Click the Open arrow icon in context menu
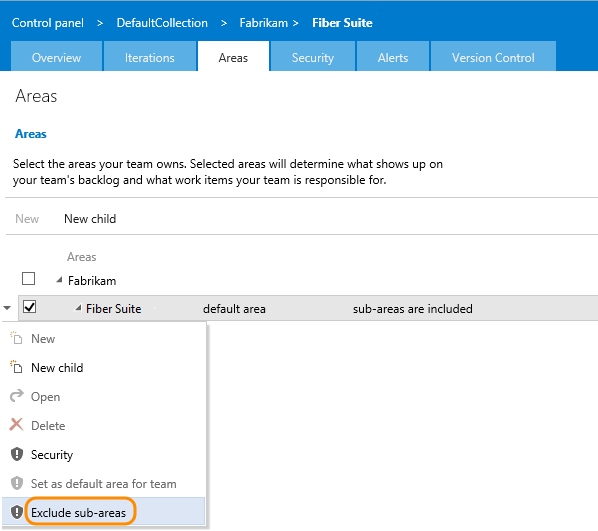 [x=16, y=396]
